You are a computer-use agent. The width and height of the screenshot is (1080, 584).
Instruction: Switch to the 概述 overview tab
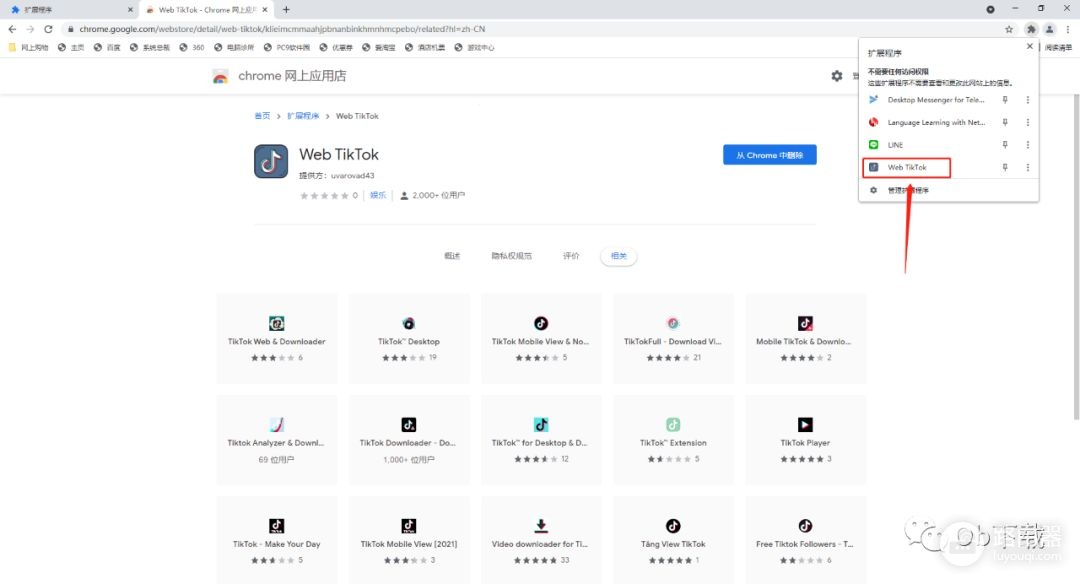click(452, 256)
